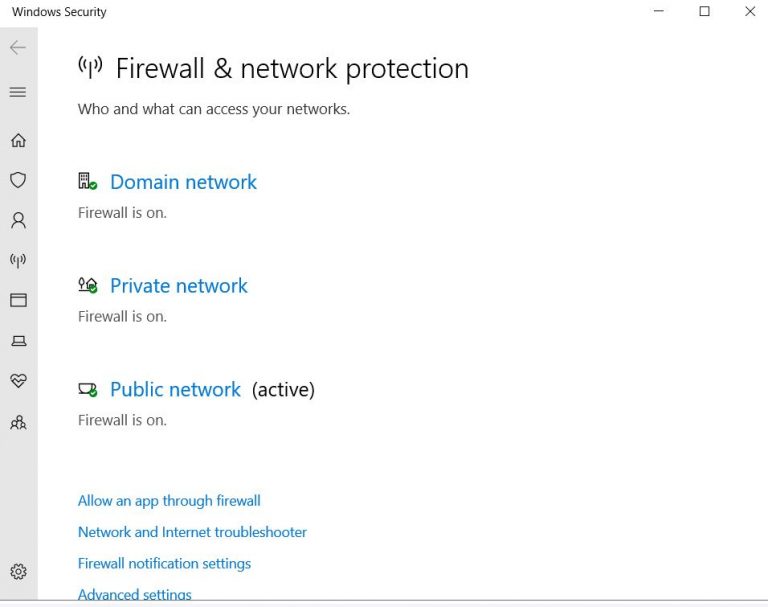Select Firewall & network protection sidebar icon
Viewport: 768px width, 607px height.
(x=18, y=260)
